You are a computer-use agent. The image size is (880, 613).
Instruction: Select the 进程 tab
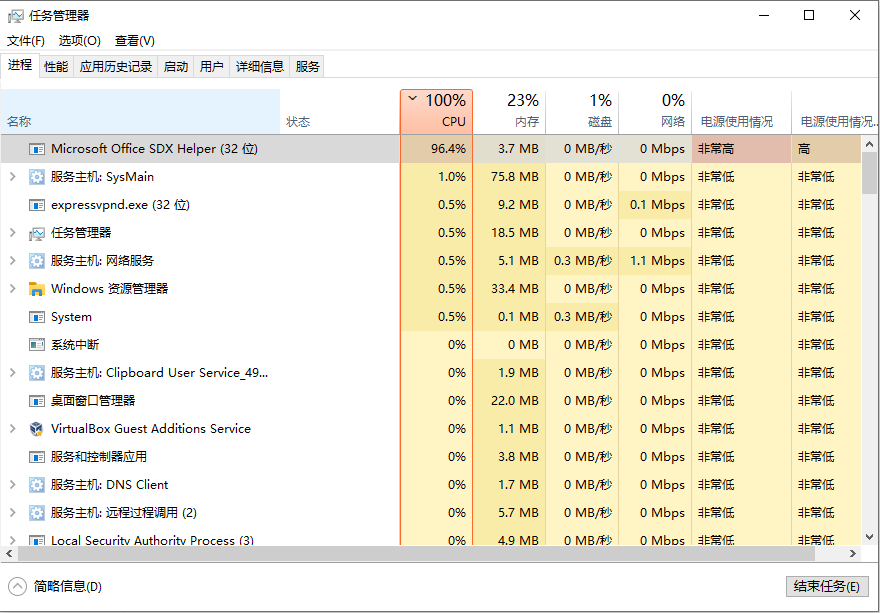[x=20, y=66]
